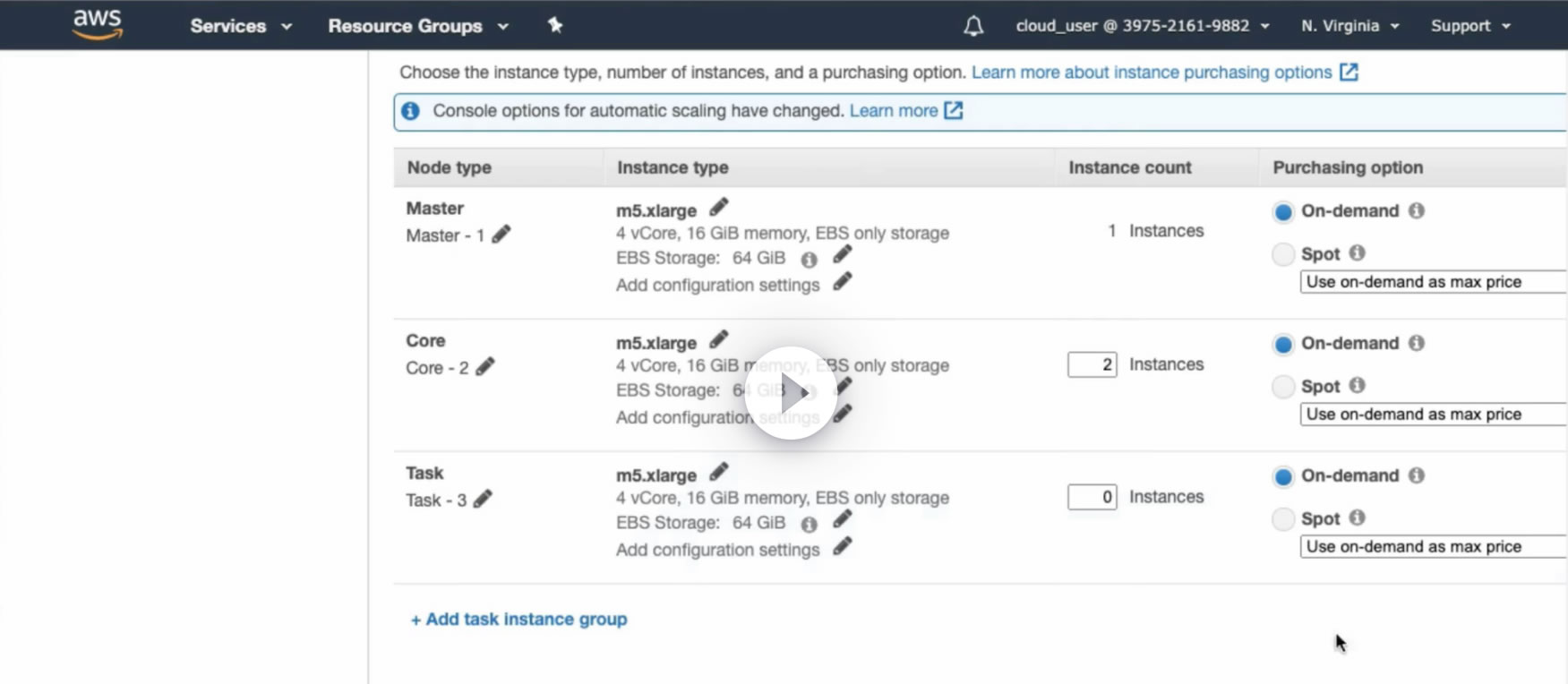Open the cloud_user account menu
This screenshot has width=1568, height=684.
point(1142,26)
